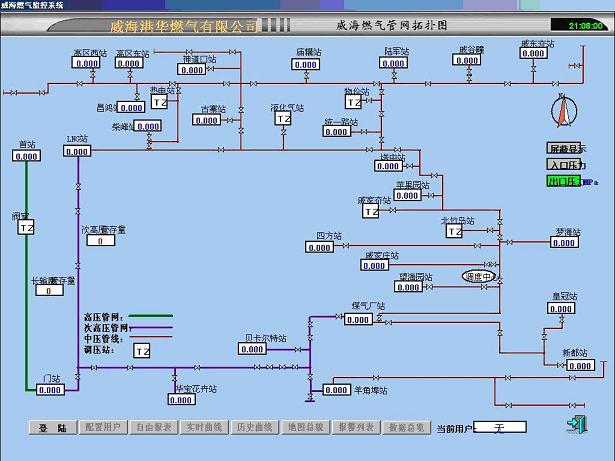Screen dimensions: 615x461
Task: Click the valve below 威东南站 value box
Action: point(533,68)
